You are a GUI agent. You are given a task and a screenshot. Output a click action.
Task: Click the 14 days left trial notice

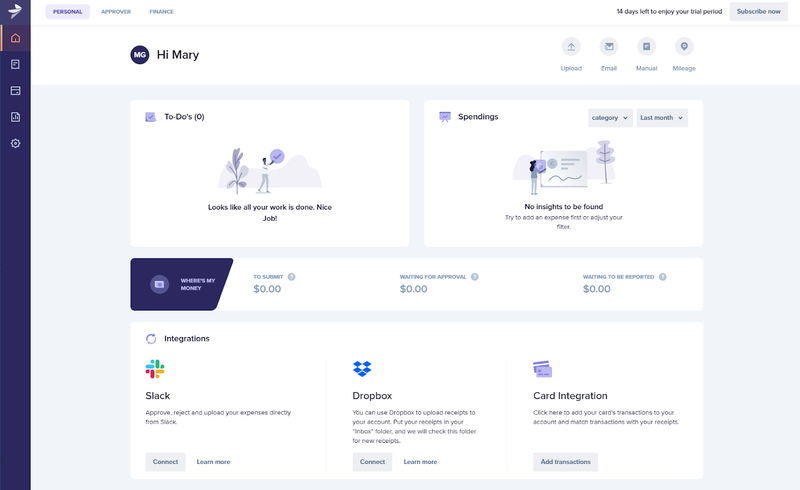(x=669, y=11)
